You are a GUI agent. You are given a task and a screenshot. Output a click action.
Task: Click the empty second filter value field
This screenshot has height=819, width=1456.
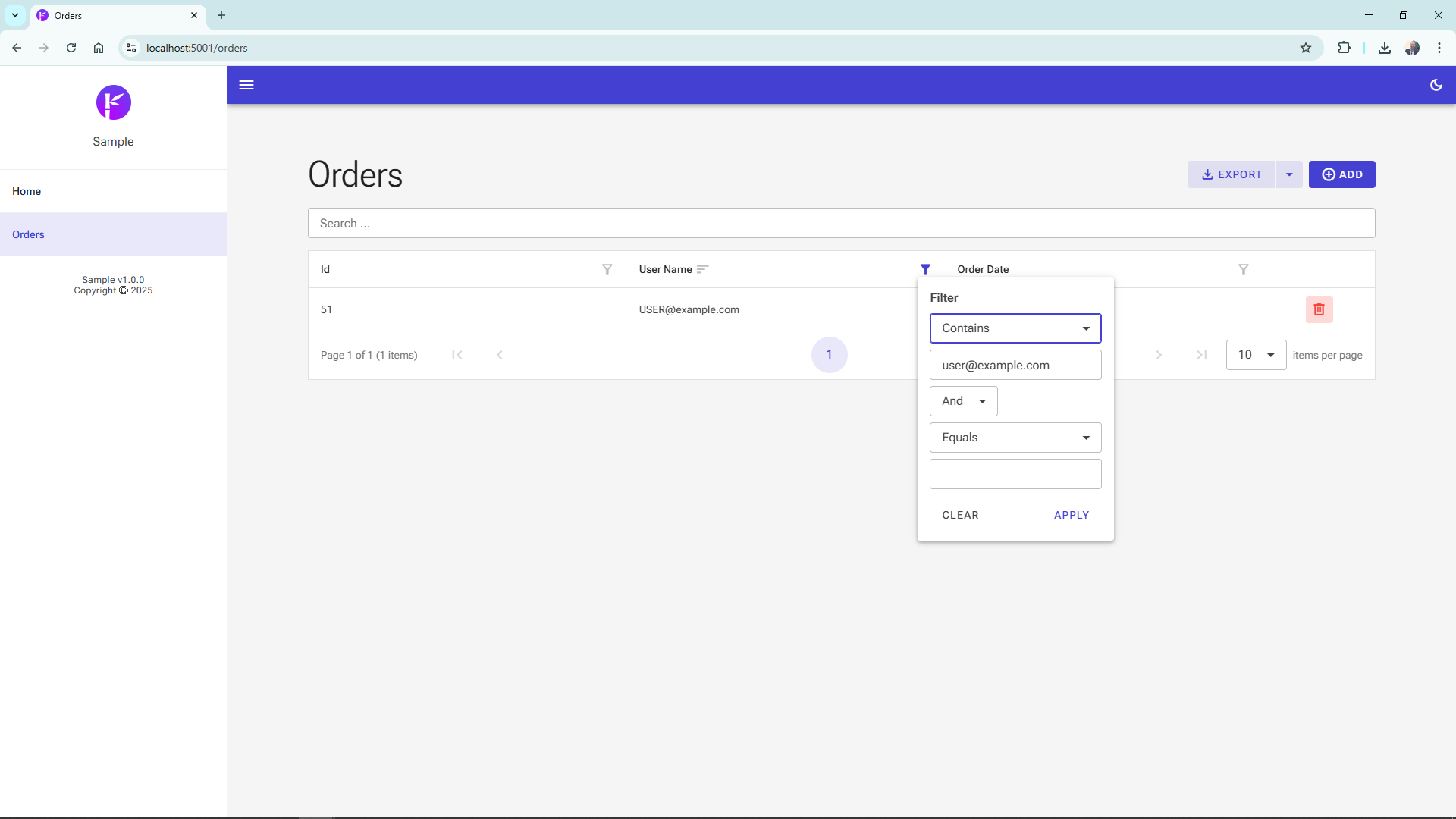coord(1015,474)
